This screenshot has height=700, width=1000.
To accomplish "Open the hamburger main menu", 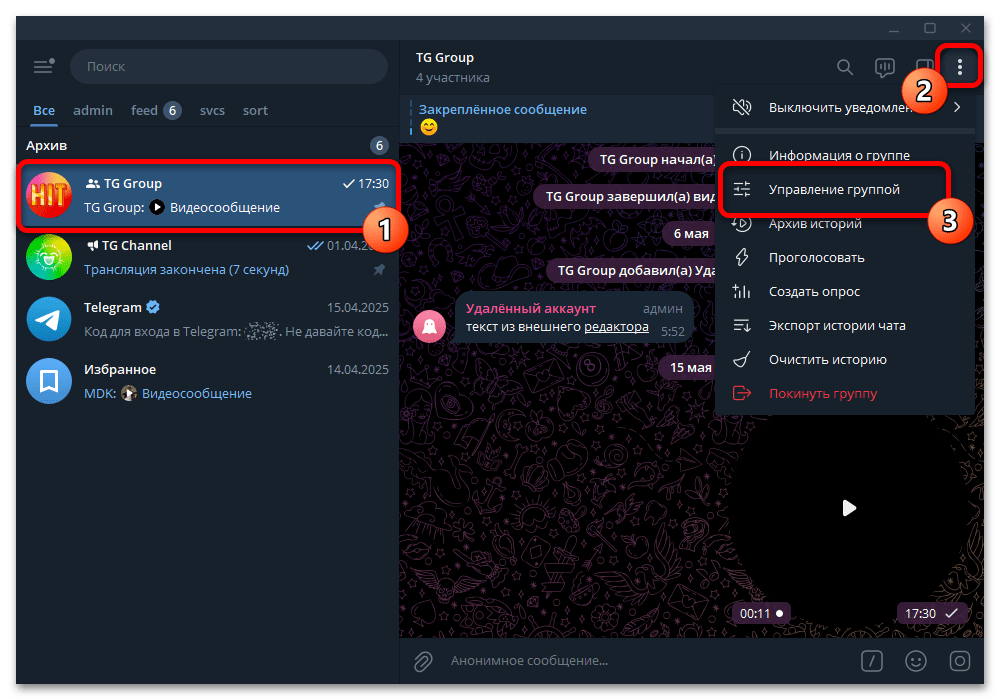I will [43, 66].
